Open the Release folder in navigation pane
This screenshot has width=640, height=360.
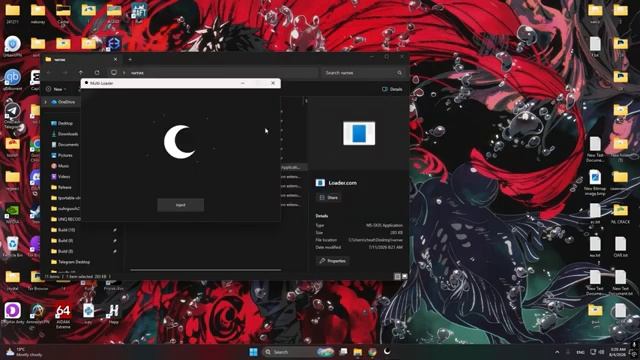pos(61,187)
